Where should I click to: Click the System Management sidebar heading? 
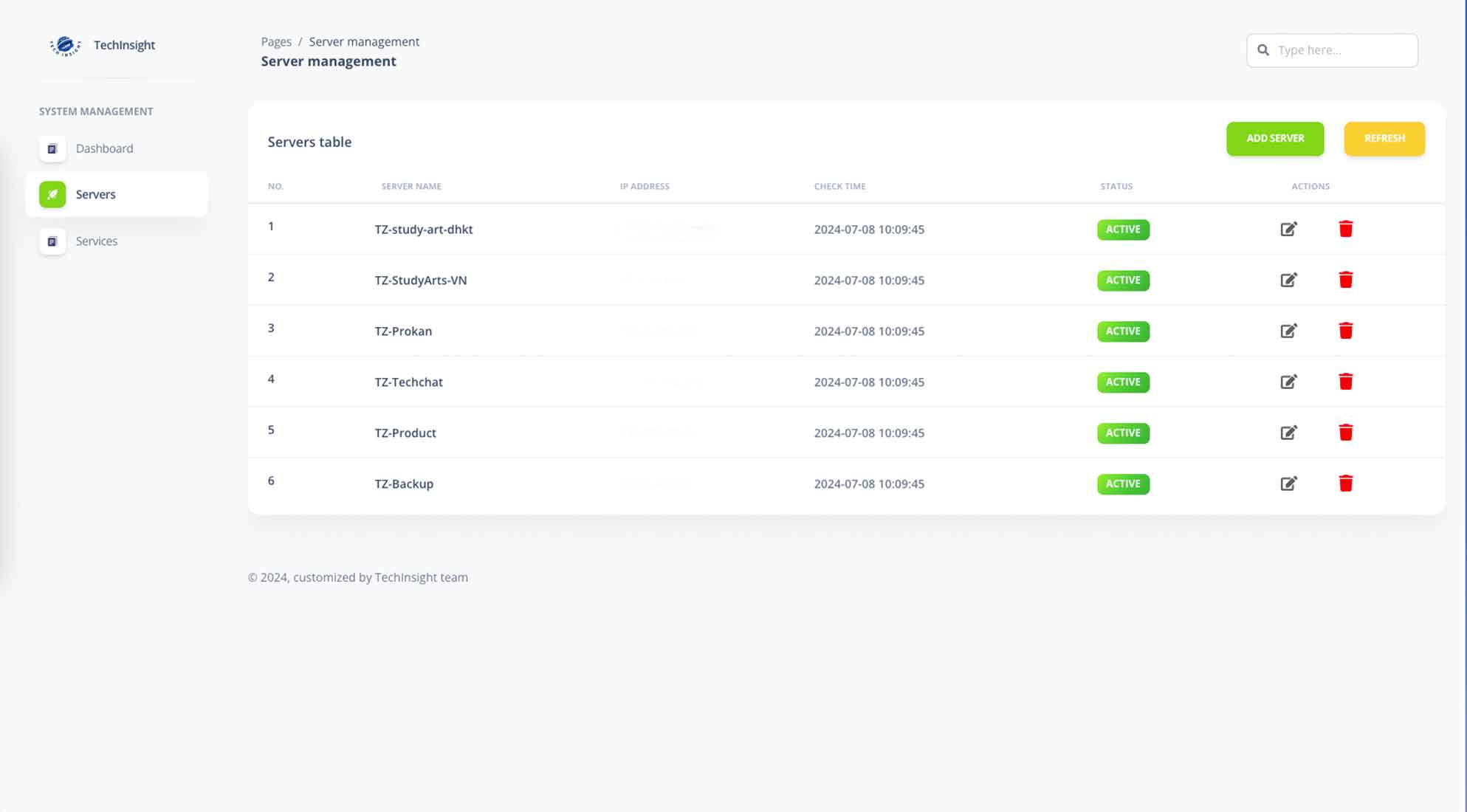96,111
